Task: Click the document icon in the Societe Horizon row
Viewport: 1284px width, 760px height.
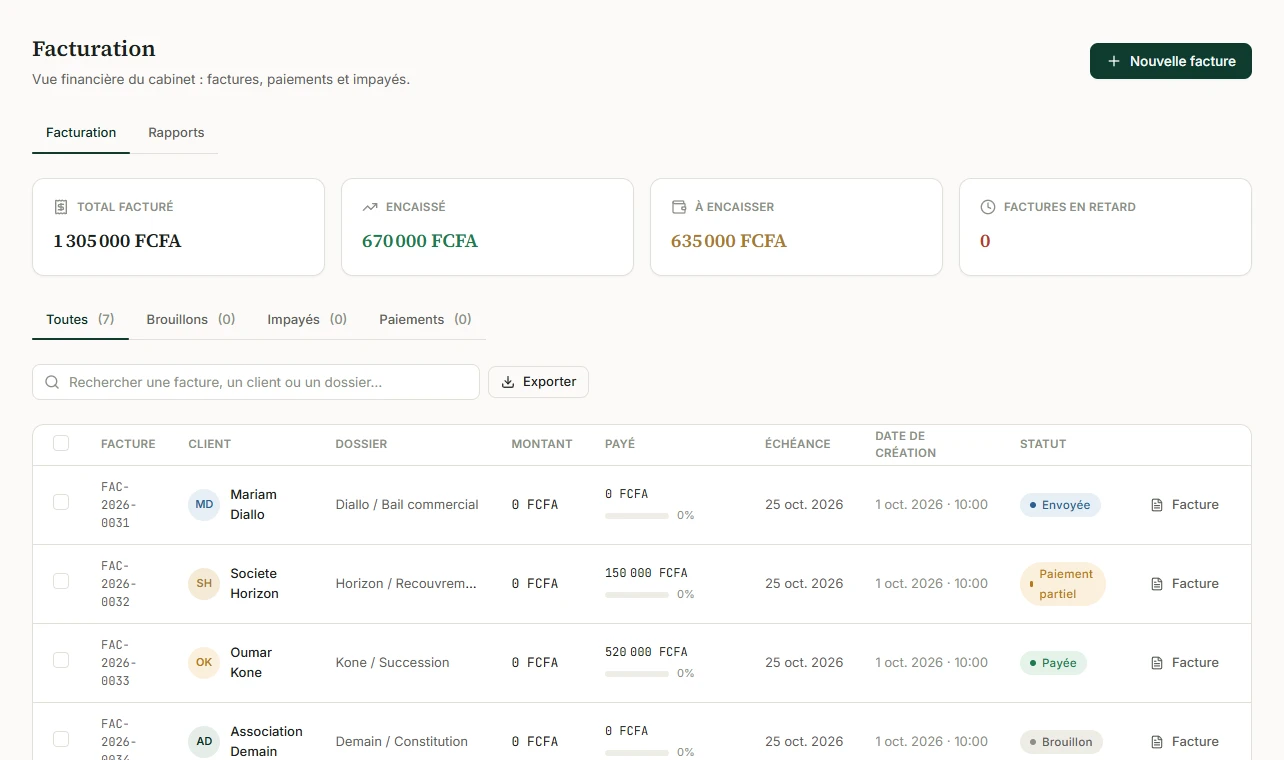Action: pos(1157,584)
